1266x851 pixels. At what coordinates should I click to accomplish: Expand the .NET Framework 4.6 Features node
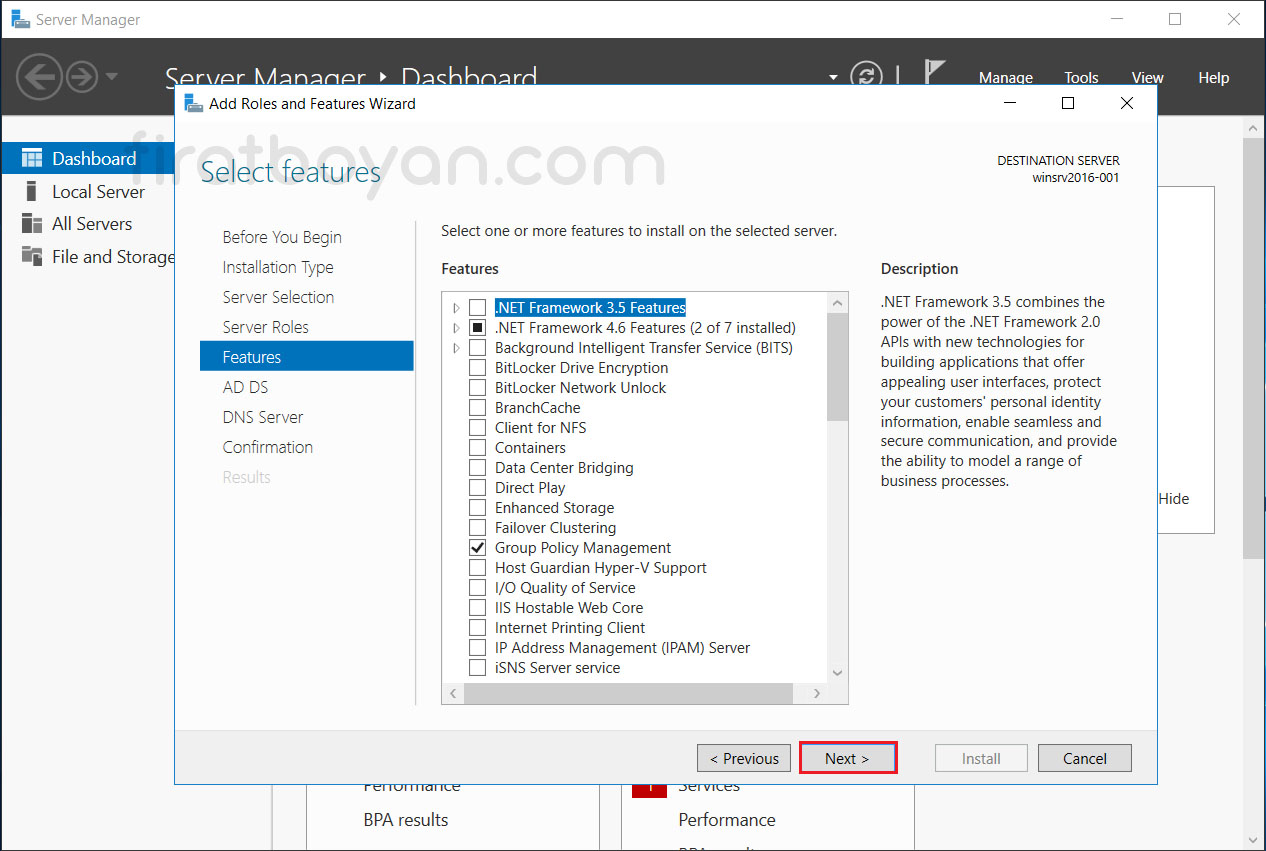(x=457, y=328)
